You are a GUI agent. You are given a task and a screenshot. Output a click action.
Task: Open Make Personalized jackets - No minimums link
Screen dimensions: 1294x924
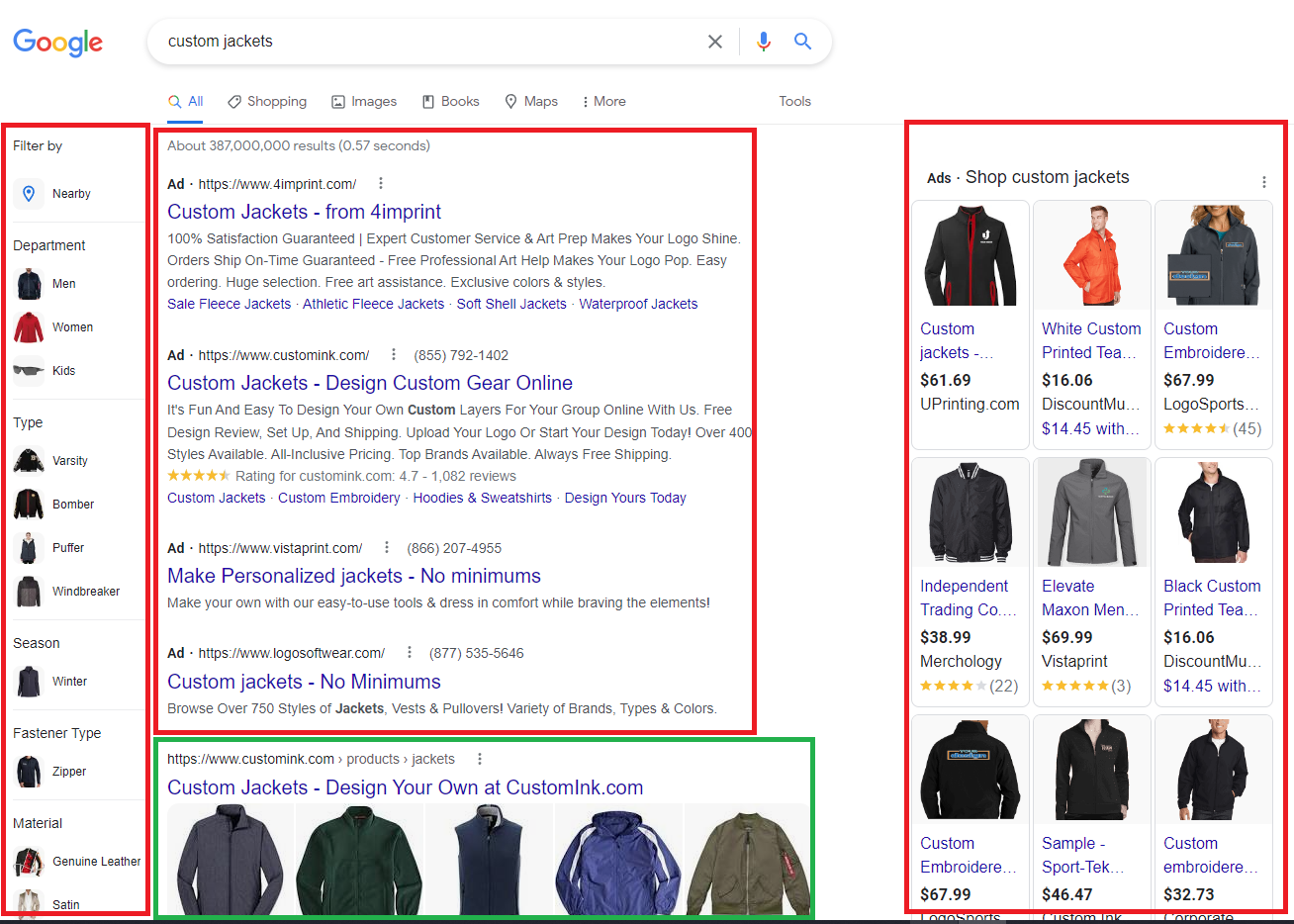pos(354,576)
